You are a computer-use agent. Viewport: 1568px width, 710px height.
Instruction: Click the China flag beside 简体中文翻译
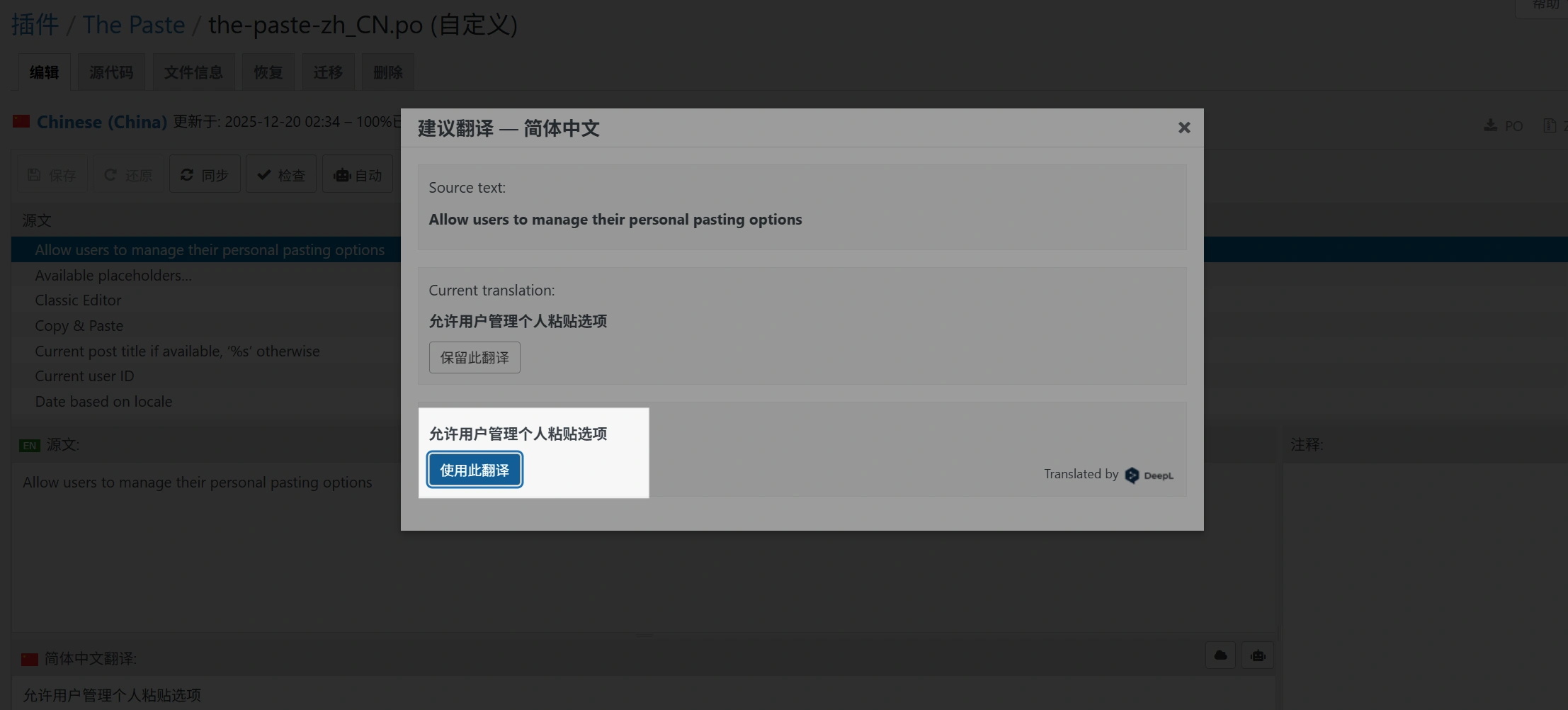pyautogui.click(x=30, y=659)
